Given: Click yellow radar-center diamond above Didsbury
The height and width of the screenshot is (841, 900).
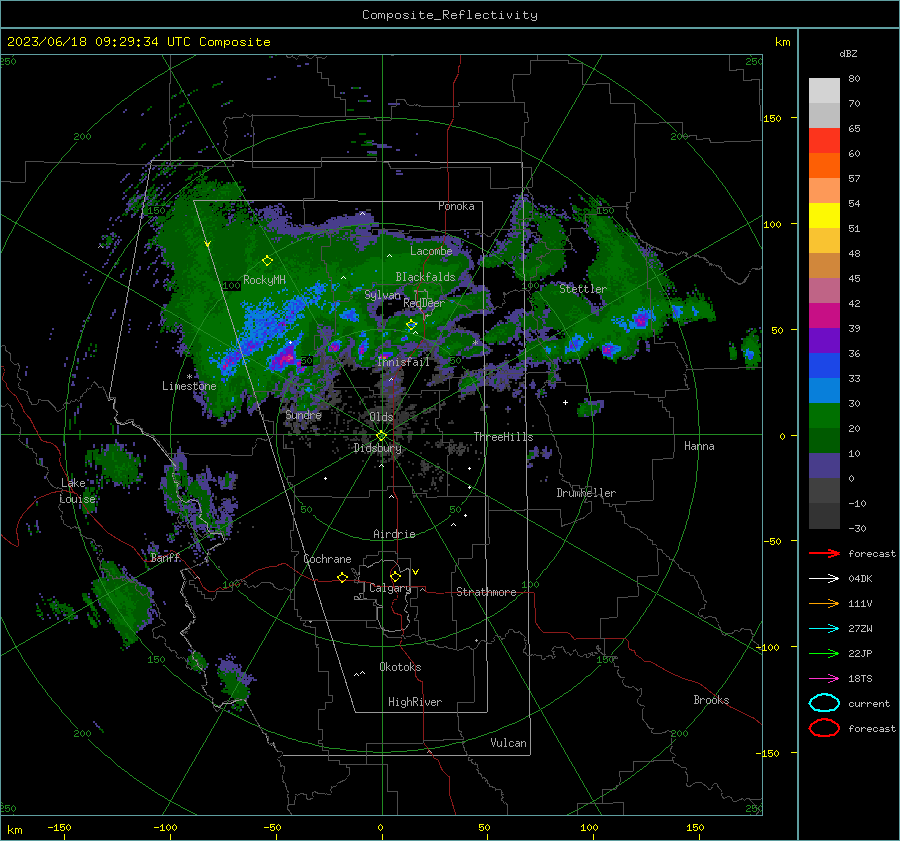Looking at the screenshot, I should point(381,436).
